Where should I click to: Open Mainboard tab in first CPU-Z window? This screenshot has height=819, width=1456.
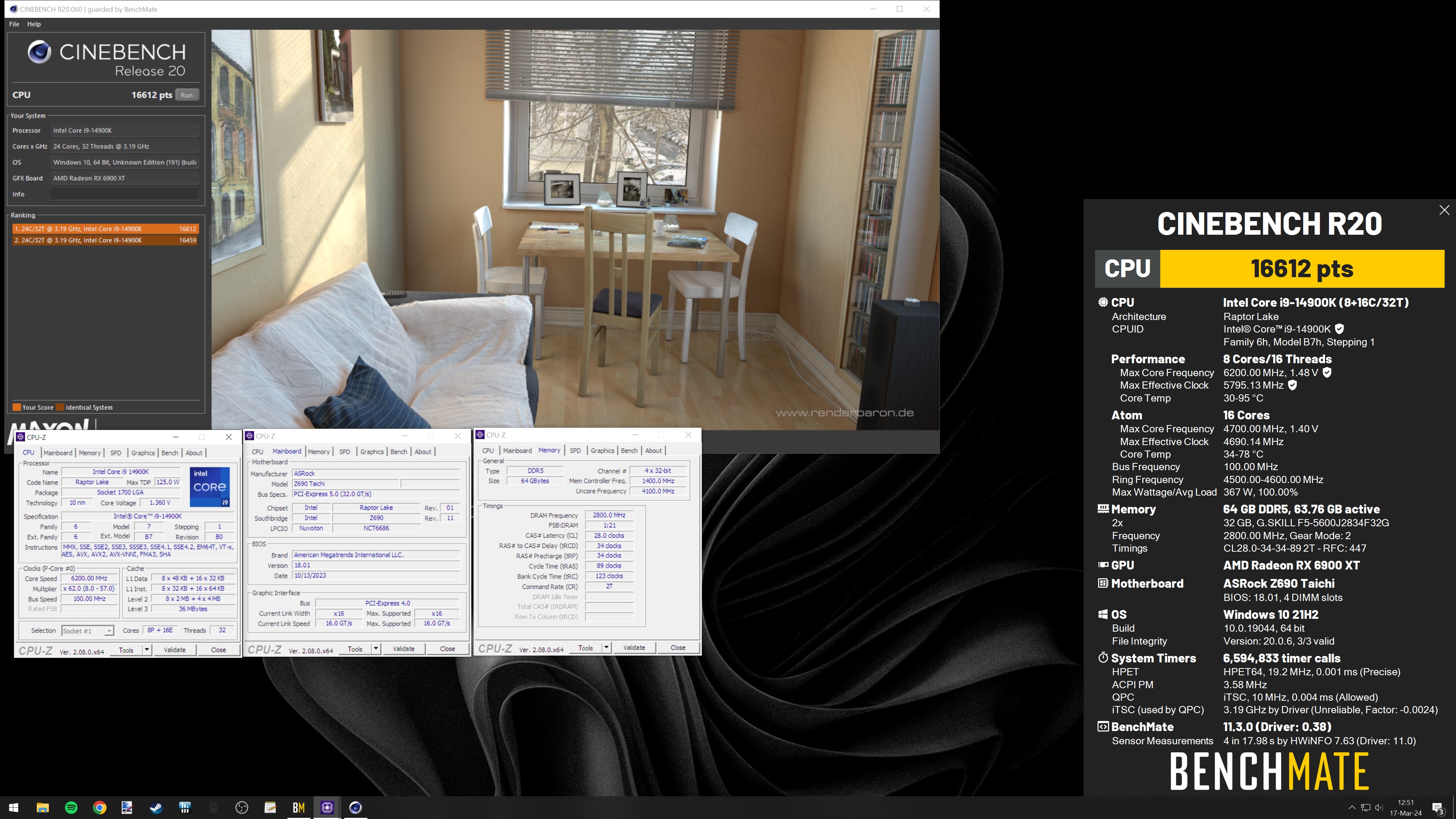click(58, 453)
